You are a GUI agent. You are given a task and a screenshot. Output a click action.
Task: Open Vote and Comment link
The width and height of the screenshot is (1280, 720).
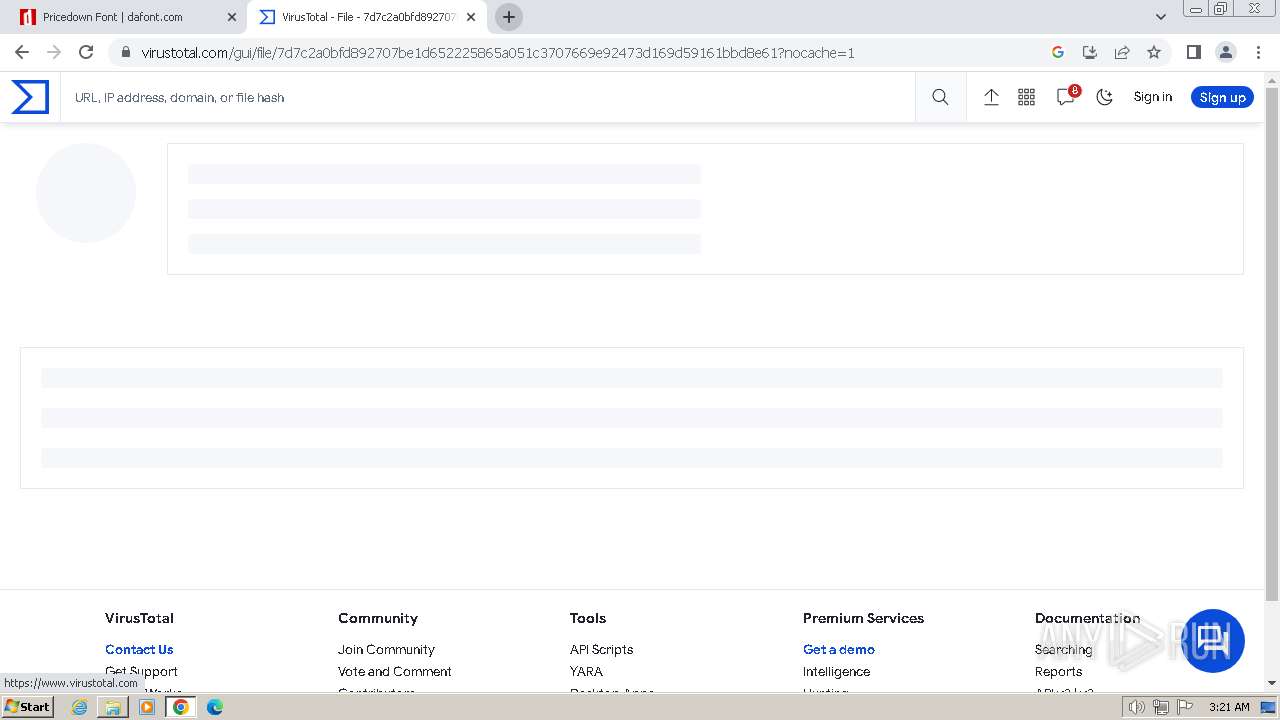395,671
